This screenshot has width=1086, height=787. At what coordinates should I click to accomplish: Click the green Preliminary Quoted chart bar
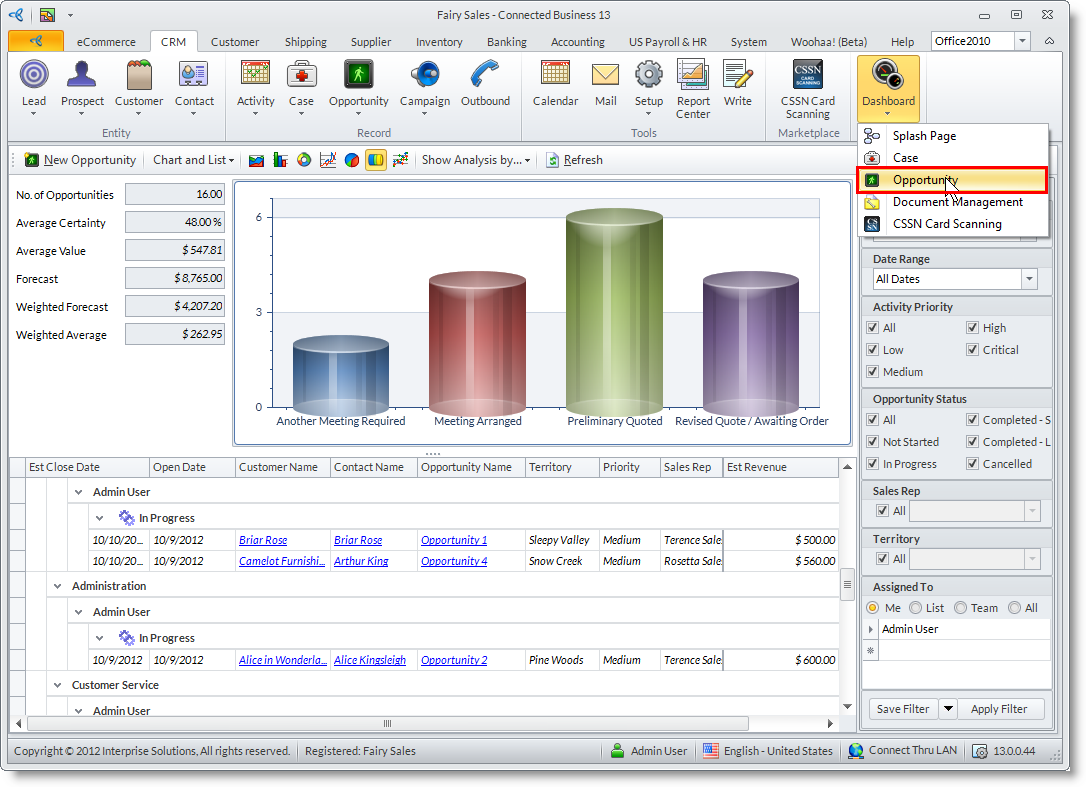tap(614, 312)
